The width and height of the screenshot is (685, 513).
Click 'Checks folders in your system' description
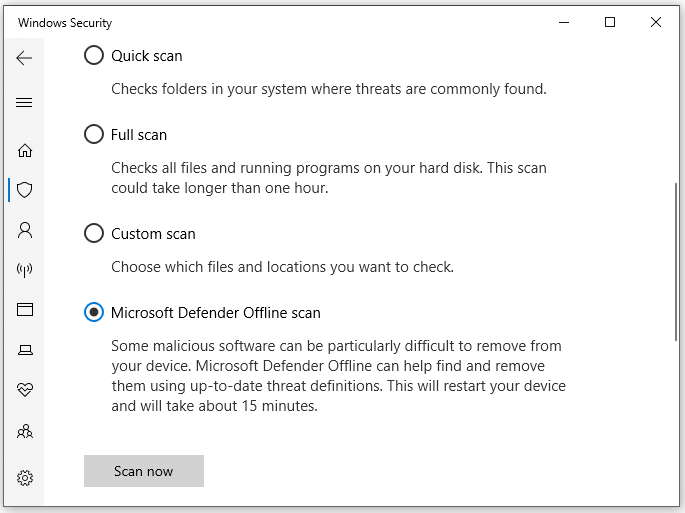(x=329, y=89)
